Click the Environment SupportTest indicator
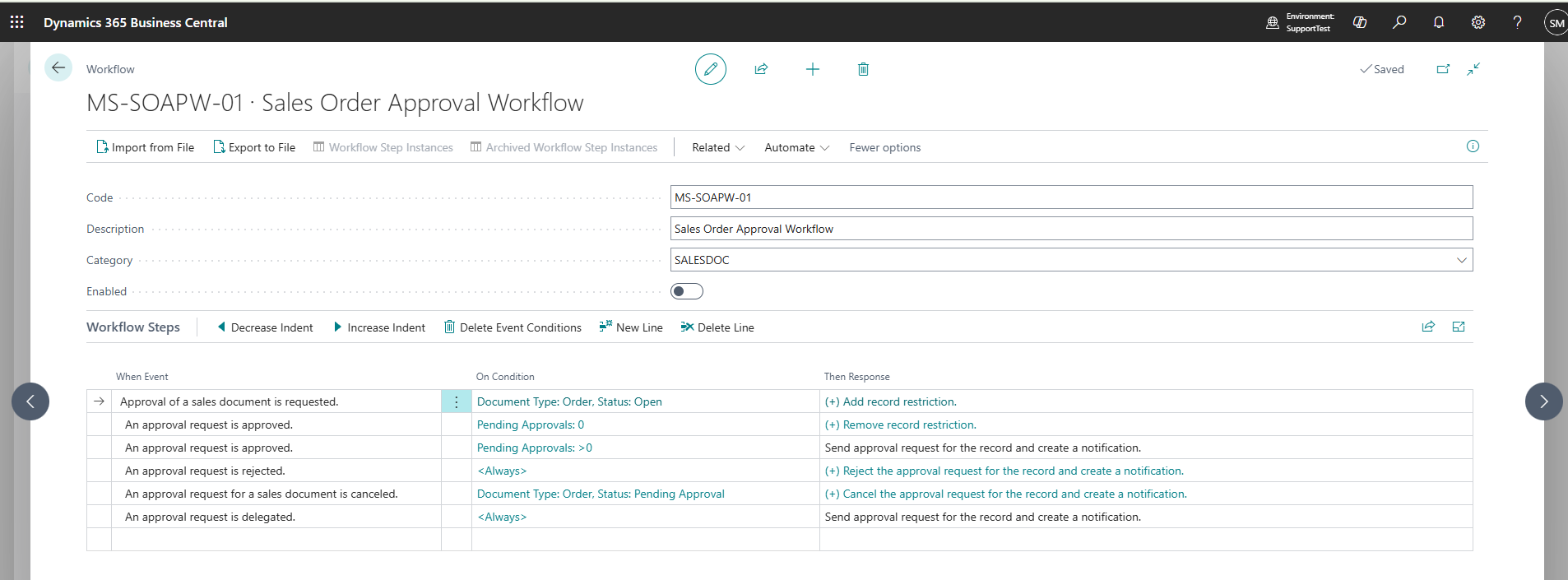Viewport: 1568px width, 580px height. click(1300, 22)
